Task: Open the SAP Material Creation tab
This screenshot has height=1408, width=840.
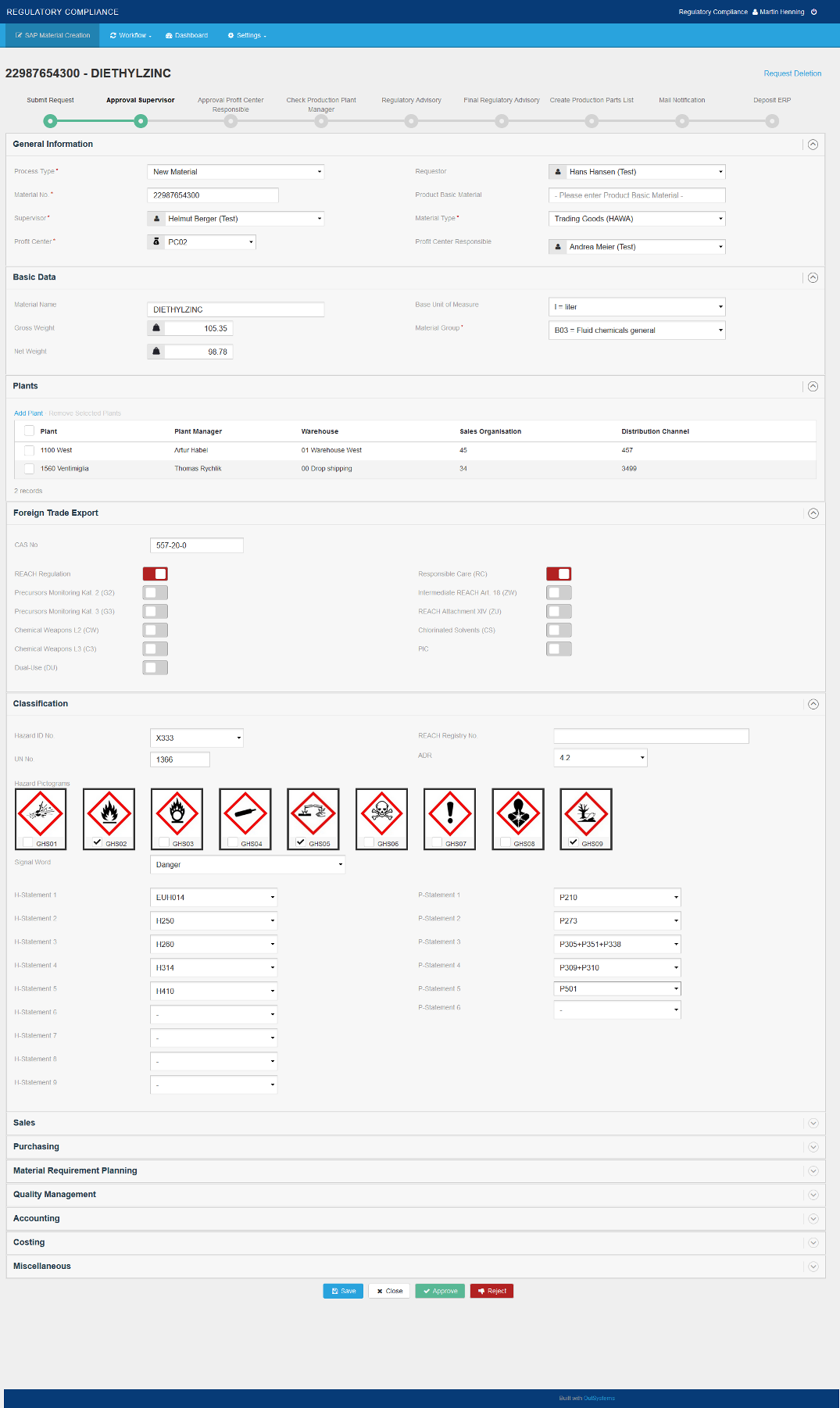Action: pos(52,35)
